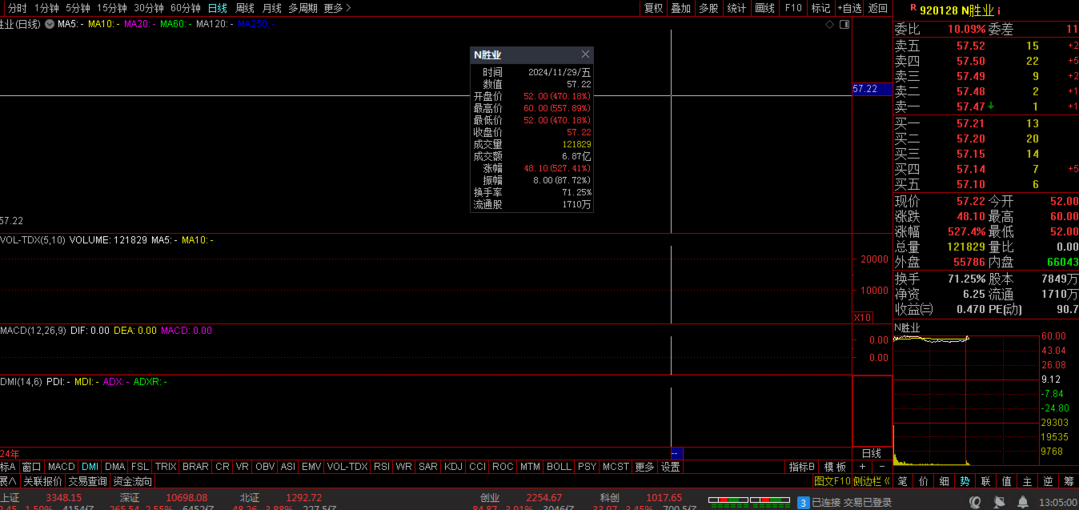Image resolution: width=1079 pixels, height=510 pixels.
Task: Click the red R marker by 920128
Action: click(912, 8)
